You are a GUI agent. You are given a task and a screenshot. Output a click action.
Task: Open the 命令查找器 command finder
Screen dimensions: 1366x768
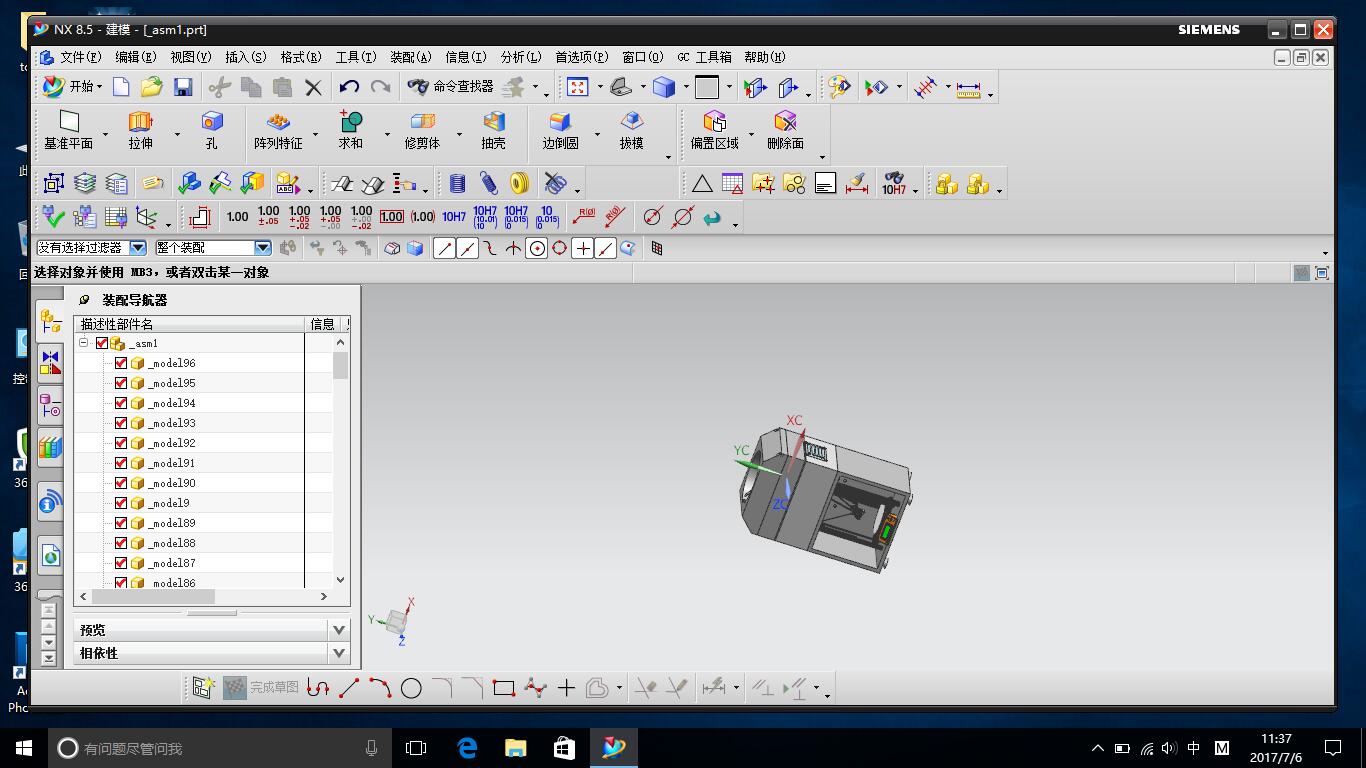(x=450, y=87)
